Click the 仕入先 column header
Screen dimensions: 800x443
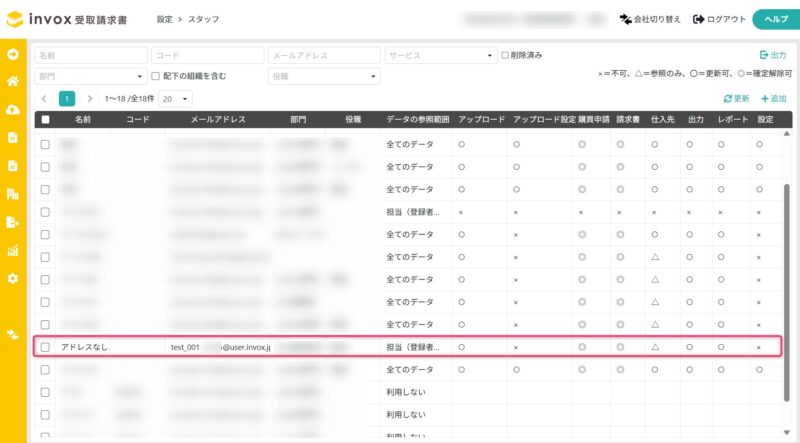click(x=663, y=119)
